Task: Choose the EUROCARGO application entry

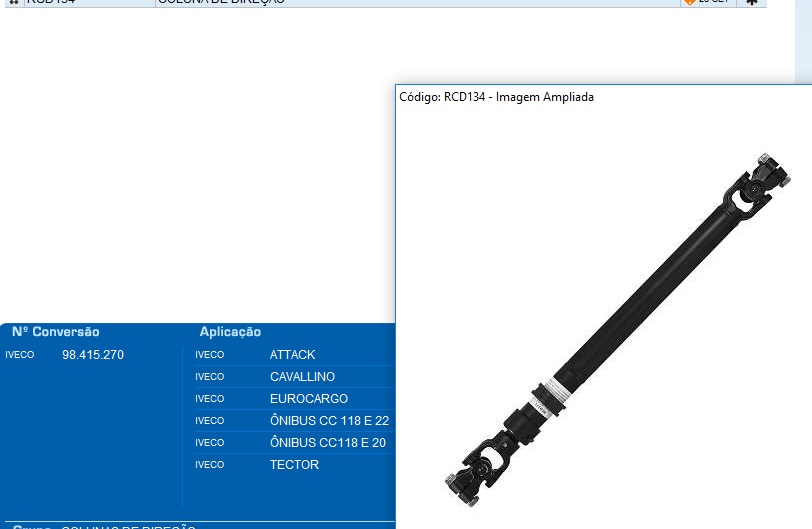Action: [x=308, y=399]
